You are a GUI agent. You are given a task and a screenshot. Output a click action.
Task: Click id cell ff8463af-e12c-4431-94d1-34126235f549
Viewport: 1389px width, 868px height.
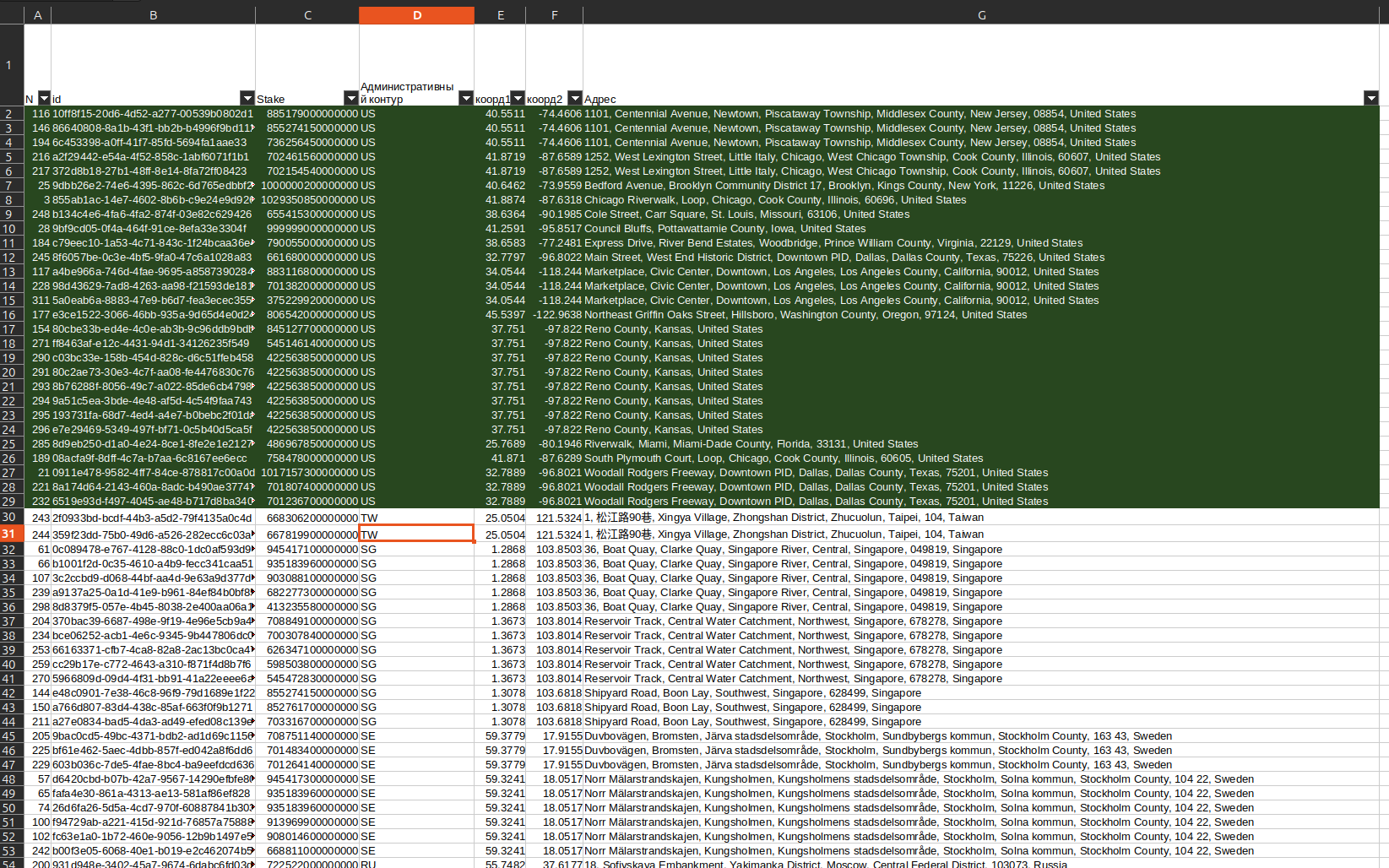coord(153,343)
